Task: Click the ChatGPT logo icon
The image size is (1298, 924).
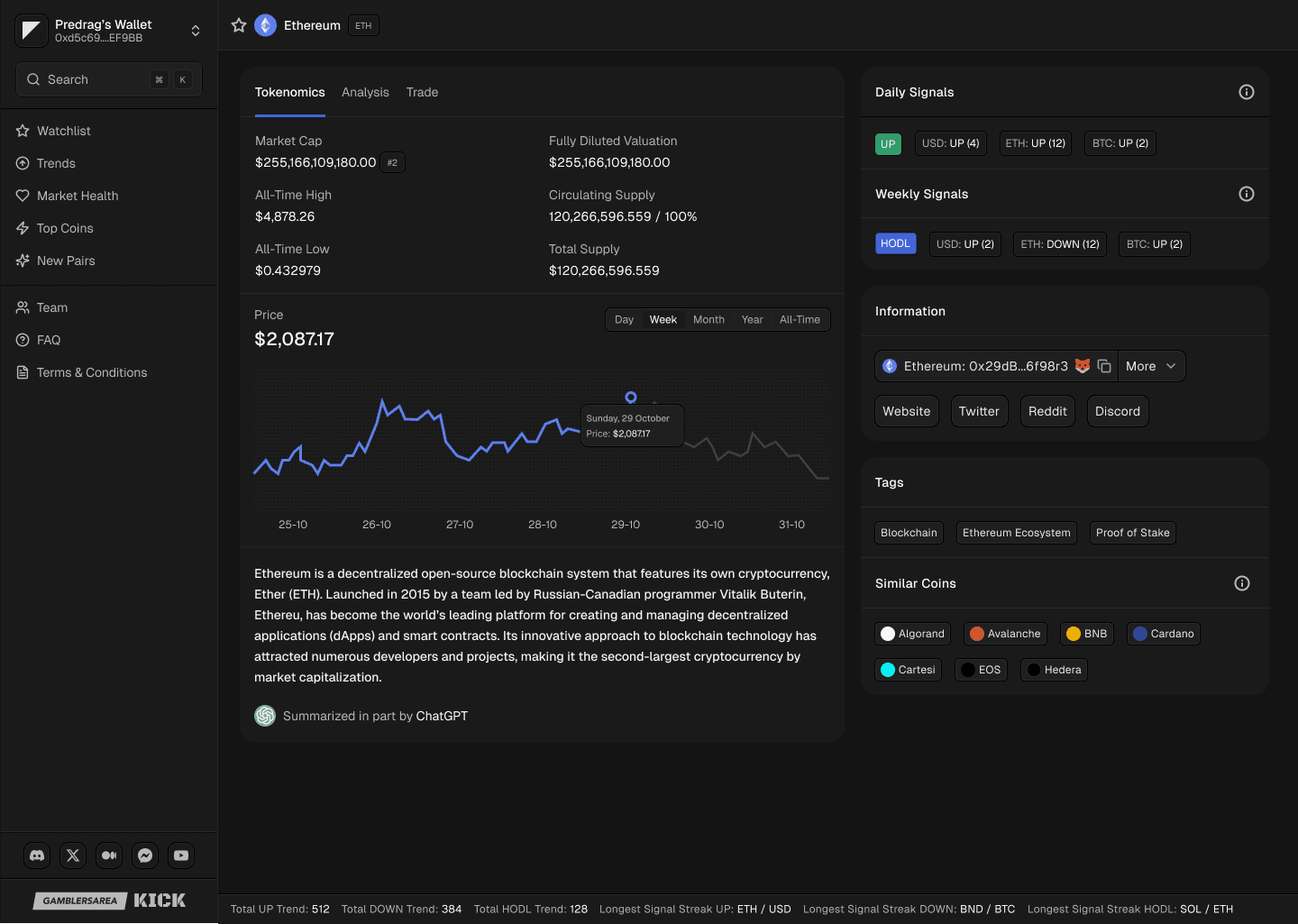Action: (x=265, y=716)
